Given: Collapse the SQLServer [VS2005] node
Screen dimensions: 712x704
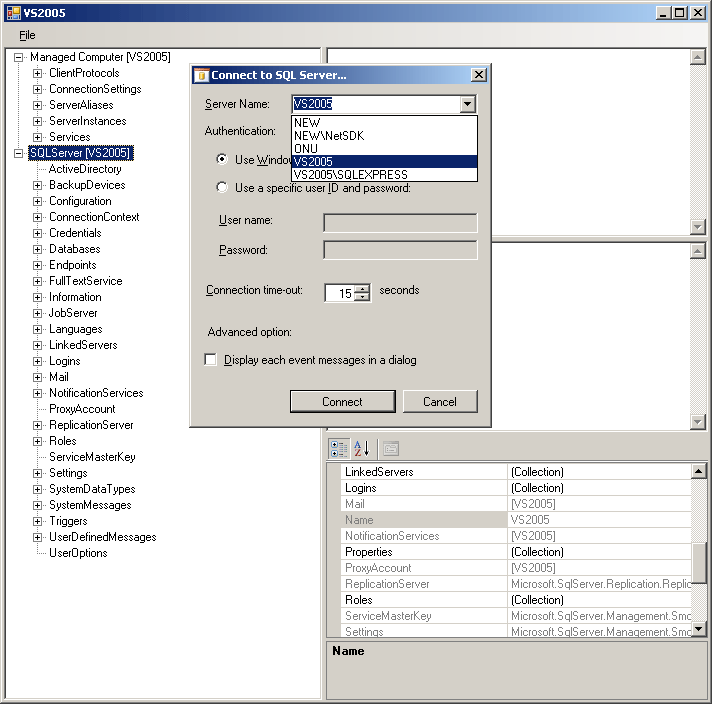Looking at the screenshot, I should coord(18,153).
